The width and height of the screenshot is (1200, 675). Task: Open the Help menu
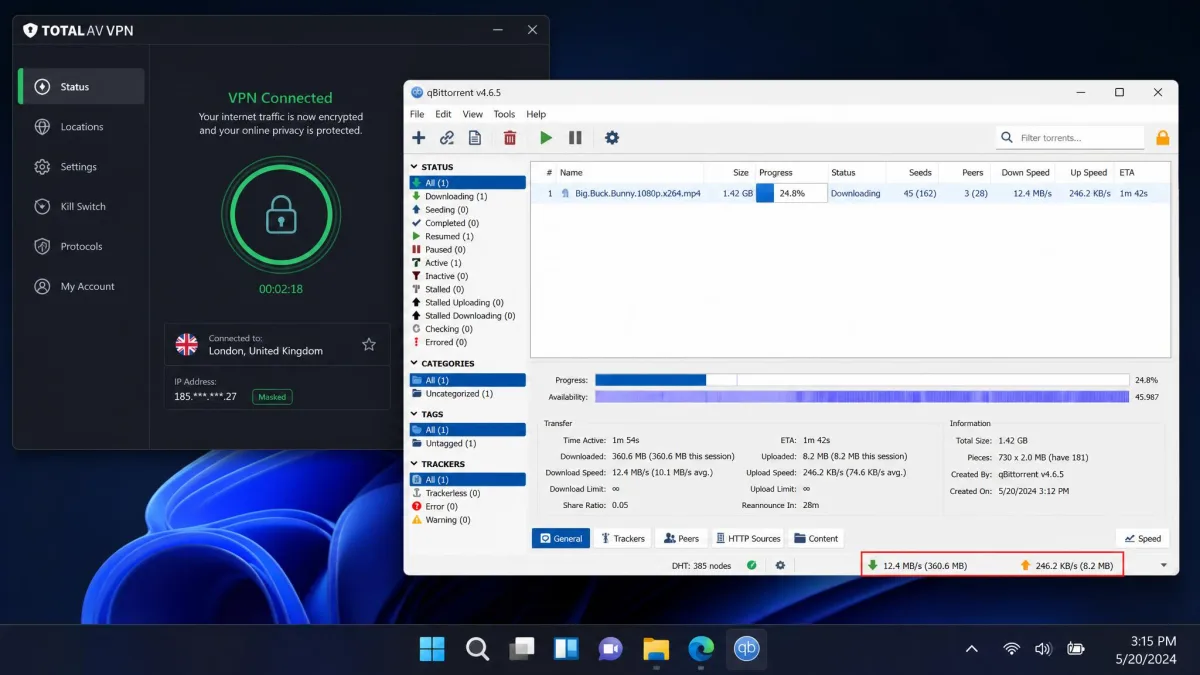pos(536,114)
